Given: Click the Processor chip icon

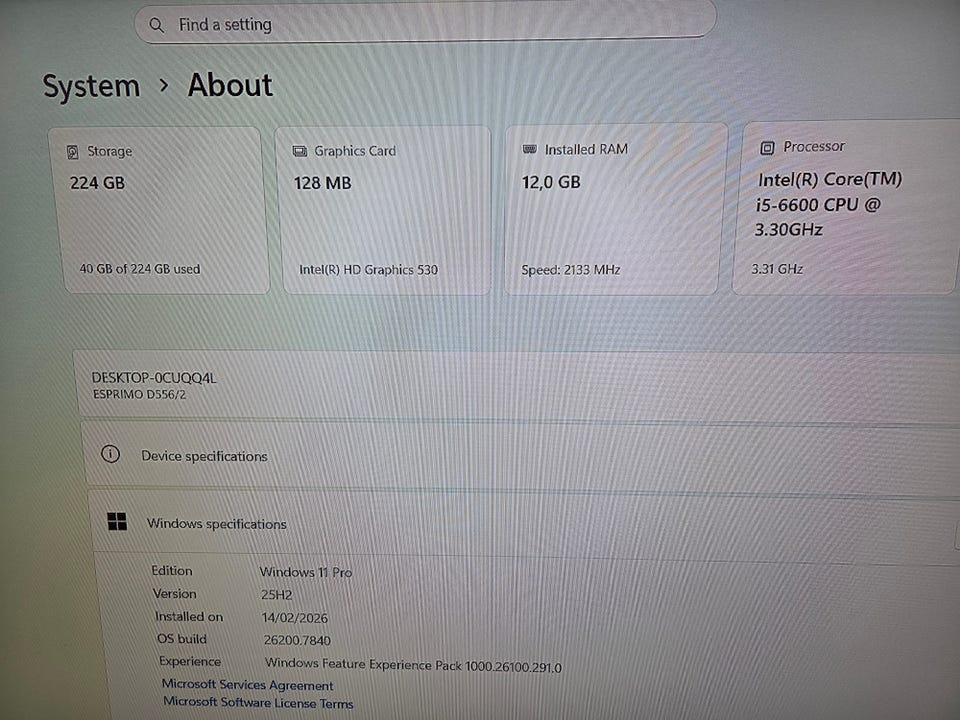Looking at the screenshot, I should pyautogui.click(x=767, y=148).
